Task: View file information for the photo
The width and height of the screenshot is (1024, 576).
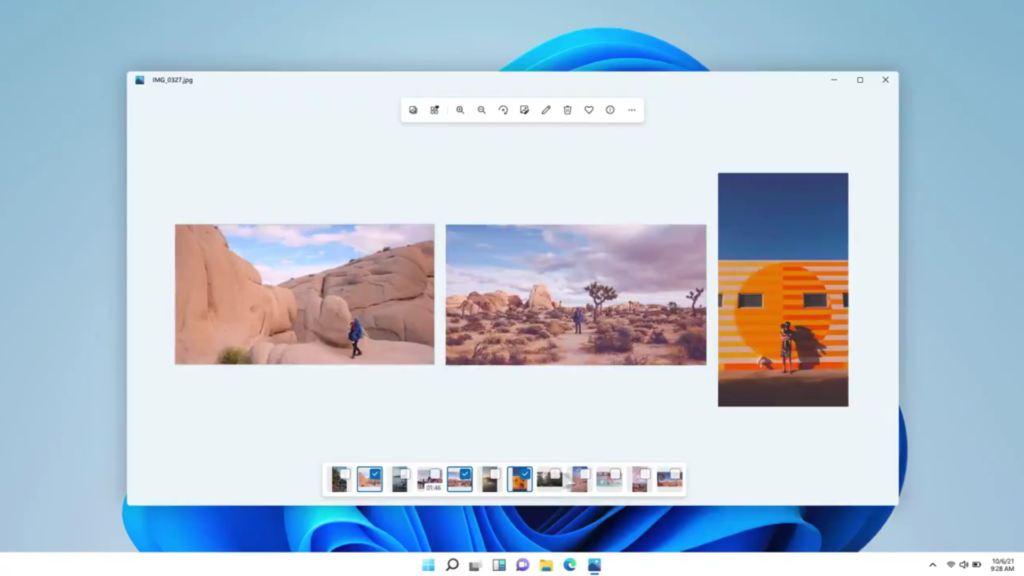Action: click(x=610, y=110)
